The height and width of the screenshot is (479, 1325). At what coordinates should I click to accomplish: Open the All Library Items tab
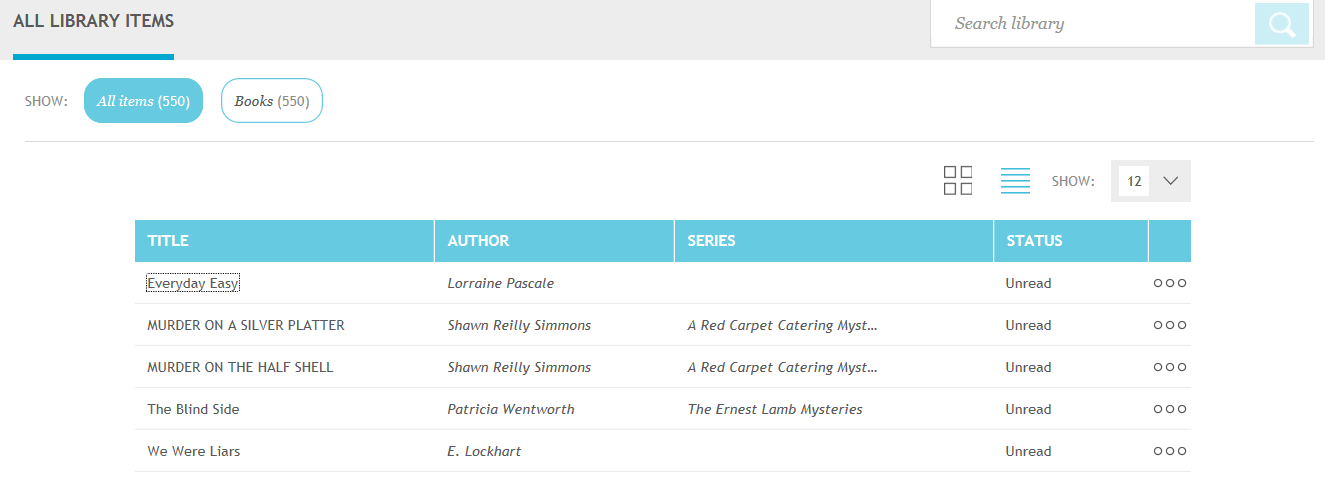93,21
